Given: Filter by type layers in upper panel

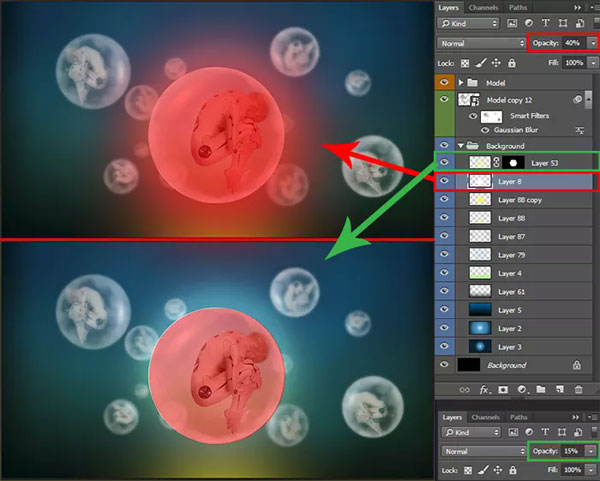Looking at the screenshot, I should [546, 23].
